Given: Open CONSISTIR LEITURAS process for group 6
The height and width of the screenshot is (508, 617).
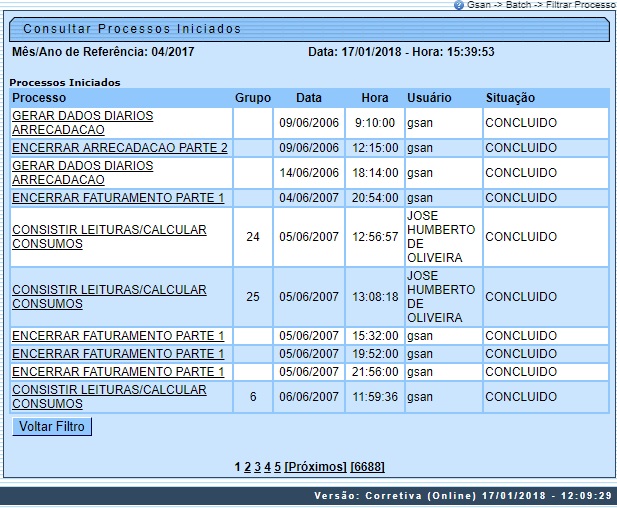Looking at the screenshot, I should click(109, 397).
